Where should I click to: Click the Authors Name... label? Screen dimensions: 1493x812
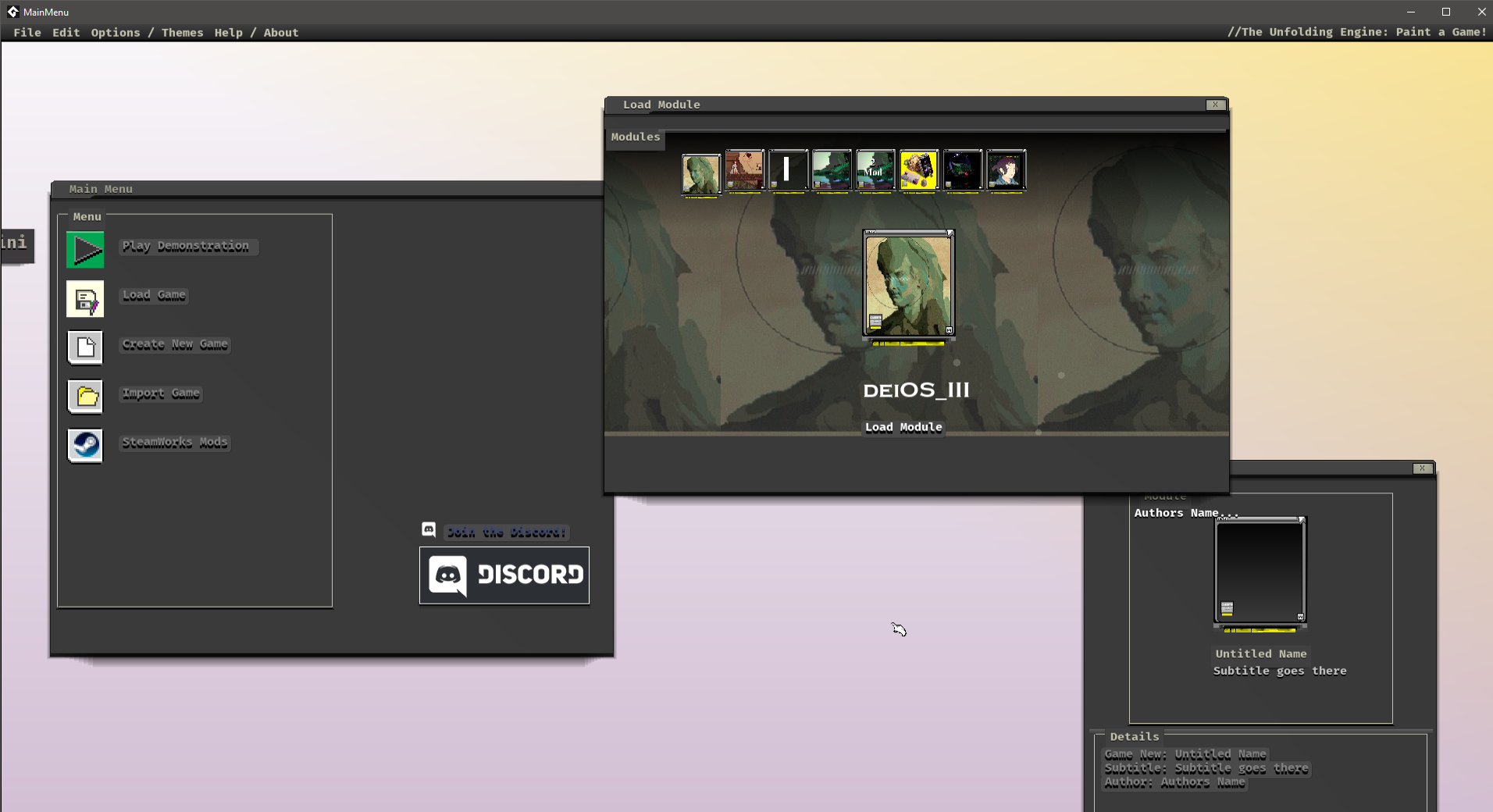point(1186,513)
